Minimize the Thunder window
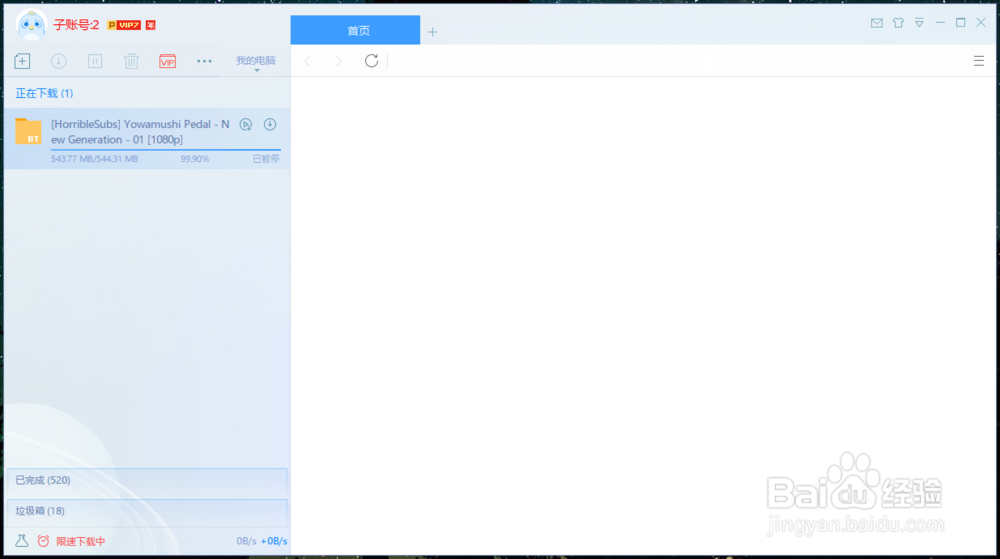This screenshot has height=559, width=1000. (940, 22)
